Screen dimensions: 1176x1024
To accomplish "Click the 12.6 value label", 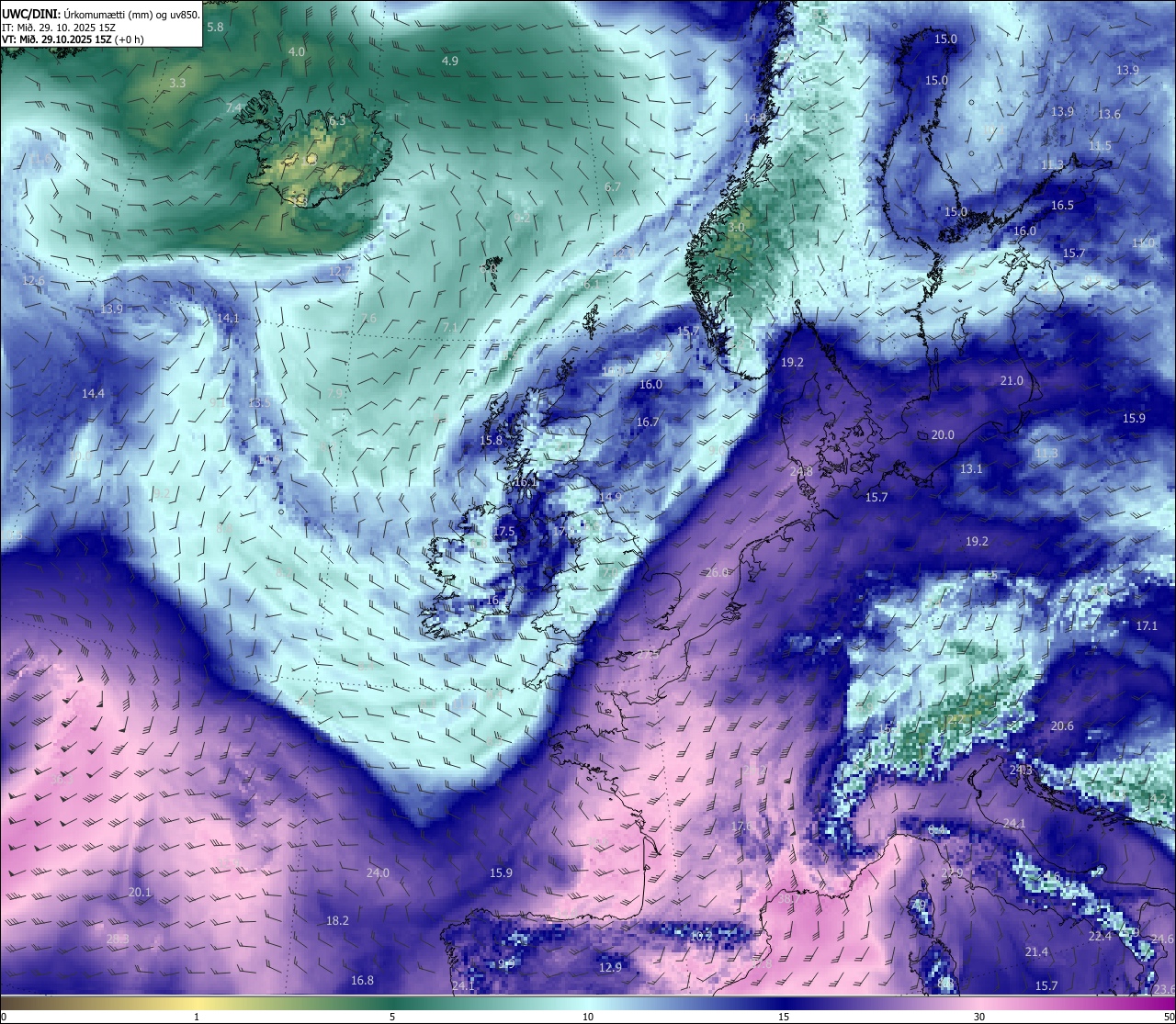I will [x=33, y=280].
